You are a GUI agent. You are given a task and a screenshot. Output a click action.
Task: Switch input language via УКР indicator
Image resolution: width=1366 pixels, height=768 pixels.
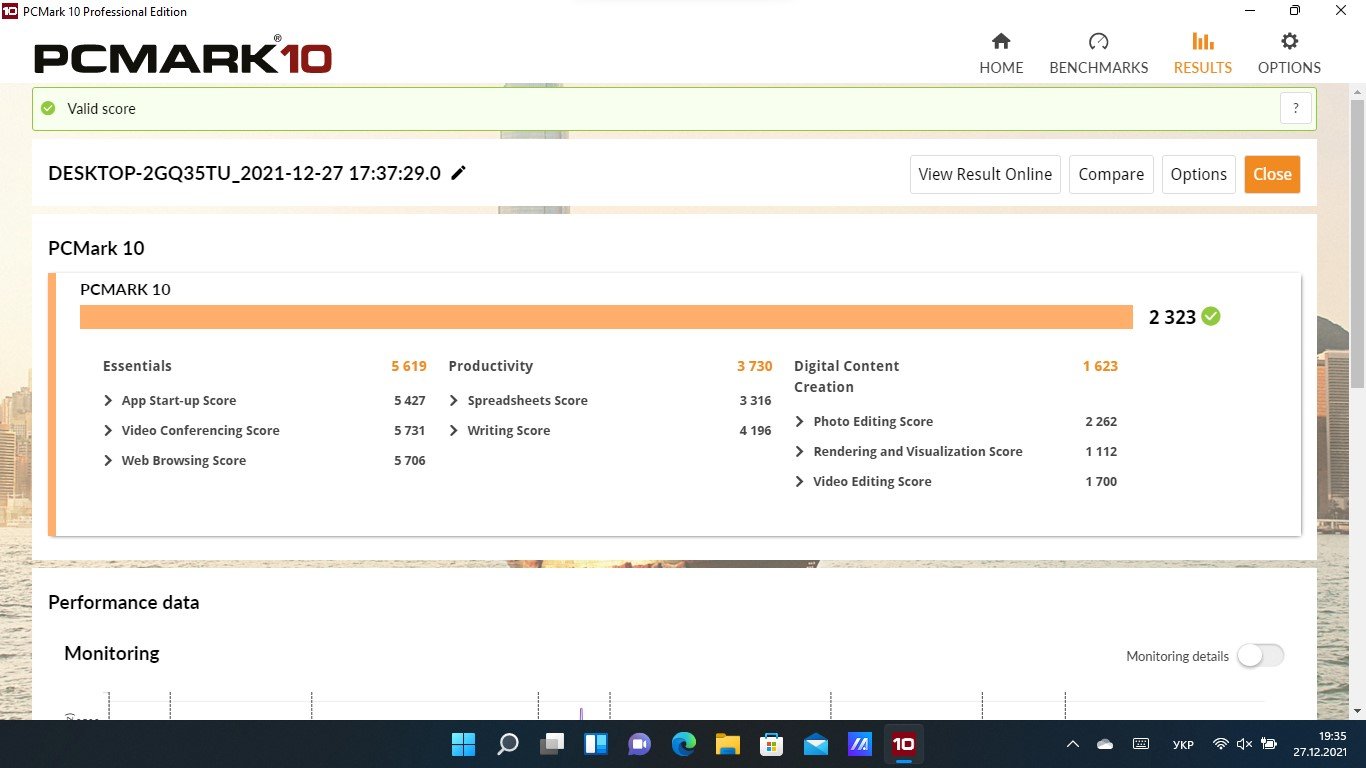click(x=1183, y=744)
